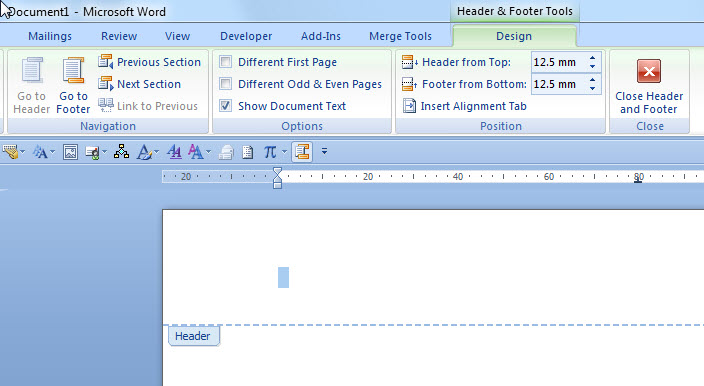Jump to Previous Section
The width and height of the screenshot is (704, 386).
click(150, 62)
